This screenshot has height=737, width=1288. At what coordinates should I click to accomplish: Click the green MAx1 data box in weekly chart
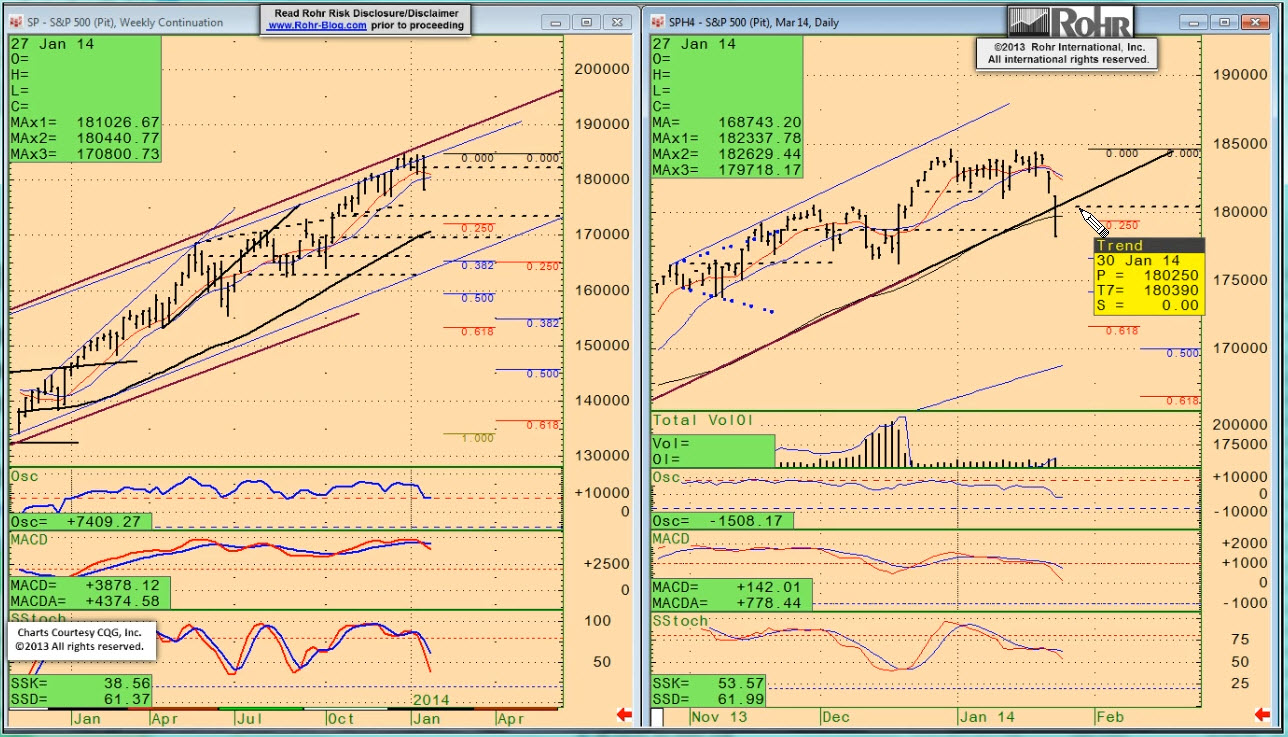pyautogui.click(x=85, y=122)
